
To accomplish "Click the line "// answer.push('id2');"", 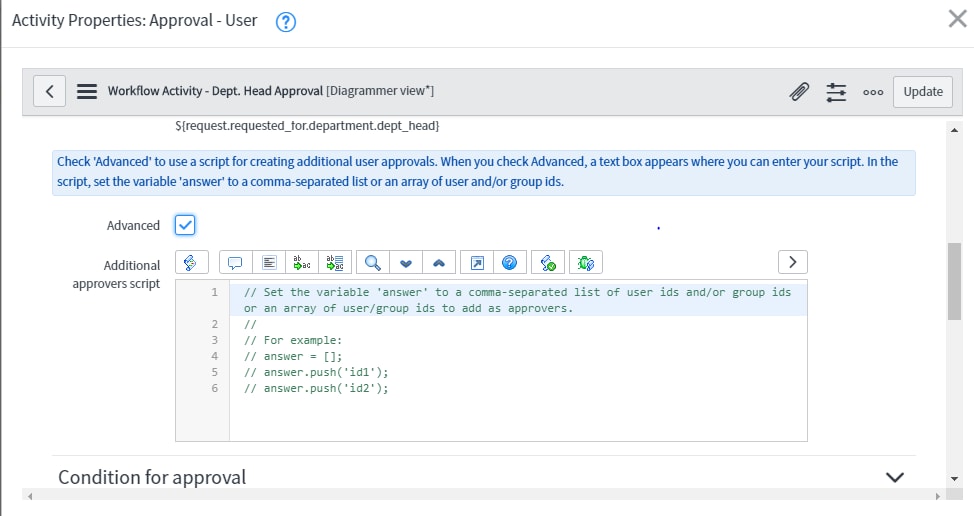I will click(x=316, y=389).
